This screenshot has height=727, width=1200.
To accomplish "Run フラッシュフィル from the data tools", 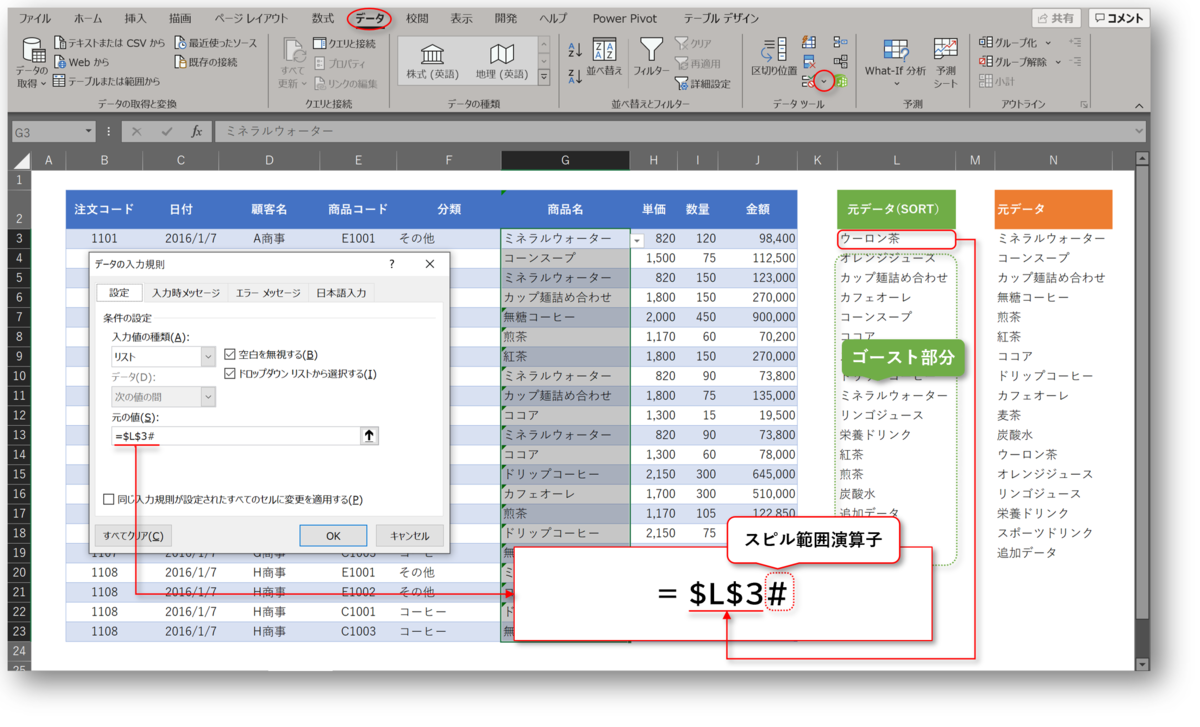I will (x=808, y=42).
